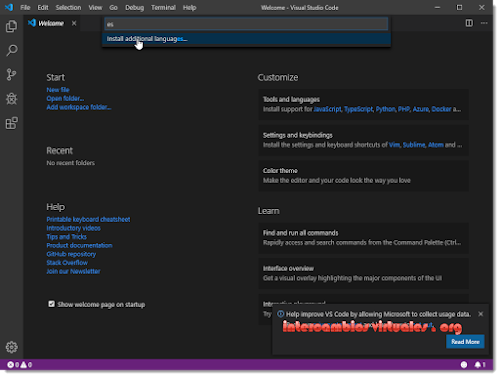Click the Atom keybindings link

tap(436, 145)
